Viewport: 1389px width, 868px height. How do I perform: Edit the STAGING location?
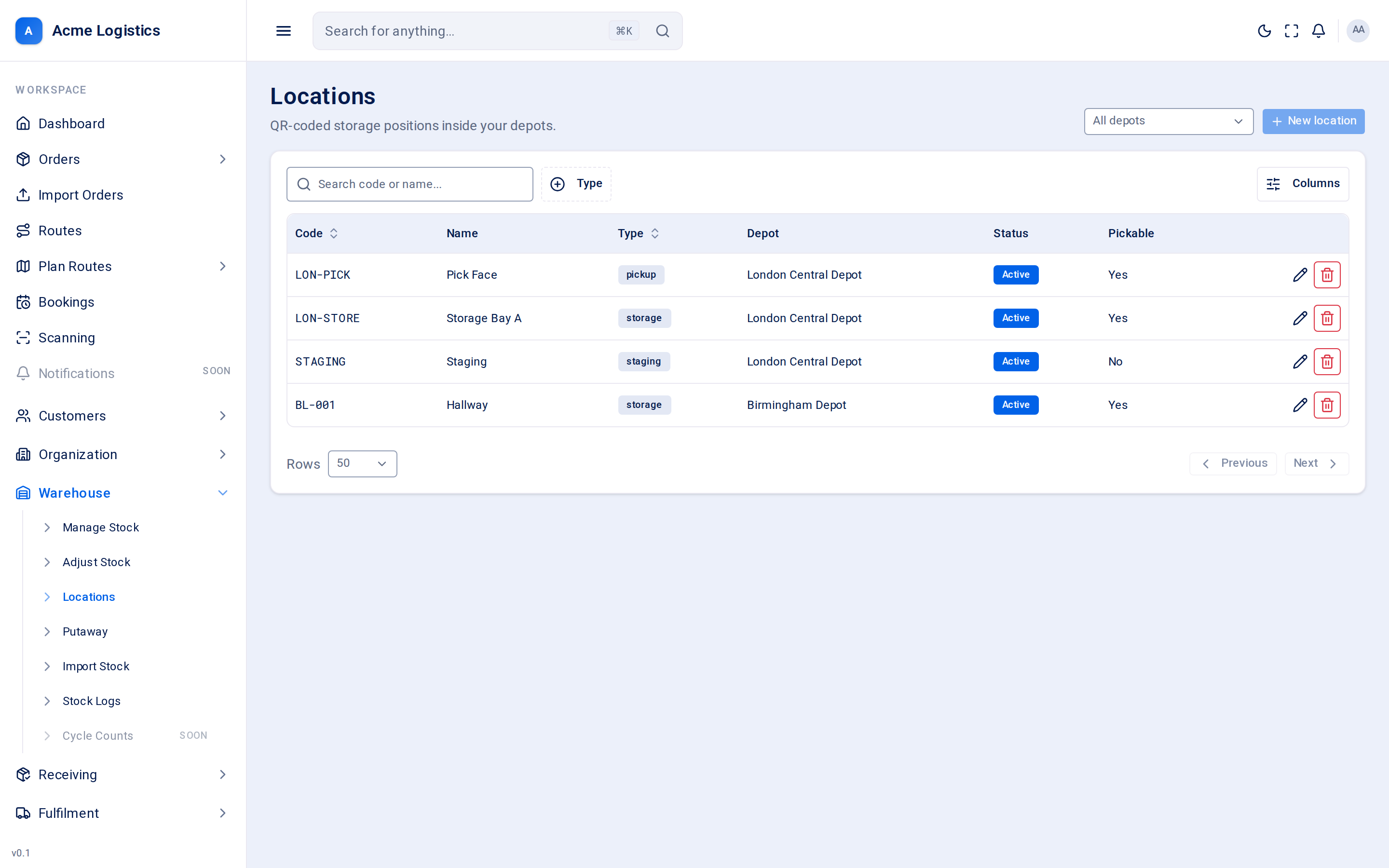(x=1300, y=362)
